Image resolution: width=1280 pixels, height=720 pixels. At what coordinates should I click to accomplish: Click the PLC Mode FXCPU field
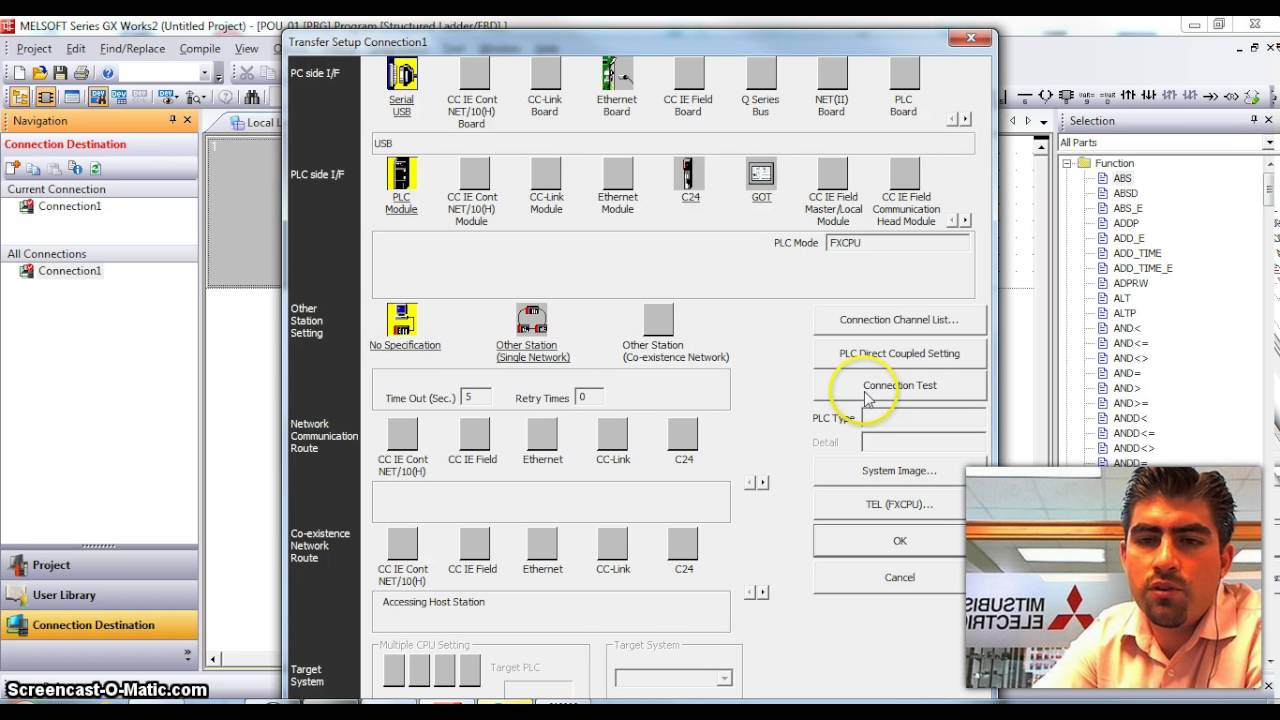pyautogui.click(x=897, y=243)
